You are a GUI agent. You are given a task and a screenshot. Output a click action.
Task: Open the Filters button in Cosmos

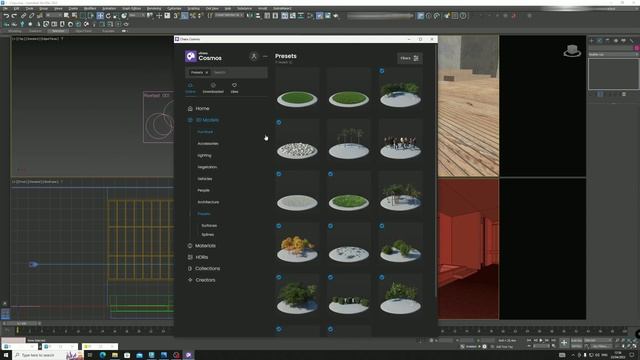click(409, 58)
